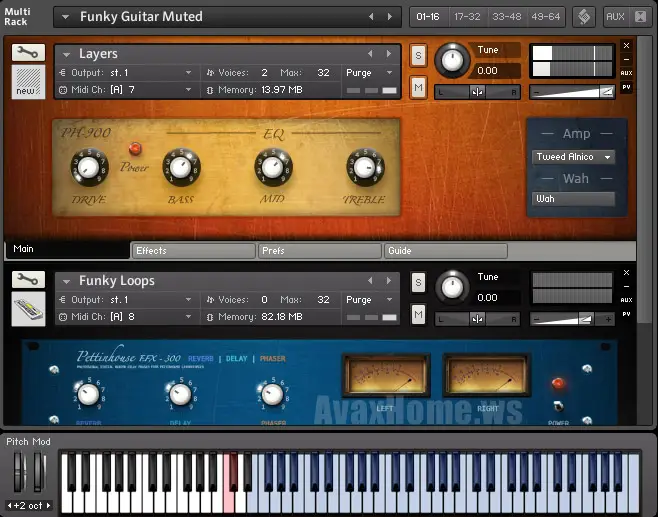Click the Layers Tune knob
Image resolution: width=658 pixels, height=517 pixels.
(x=452, y=60)
